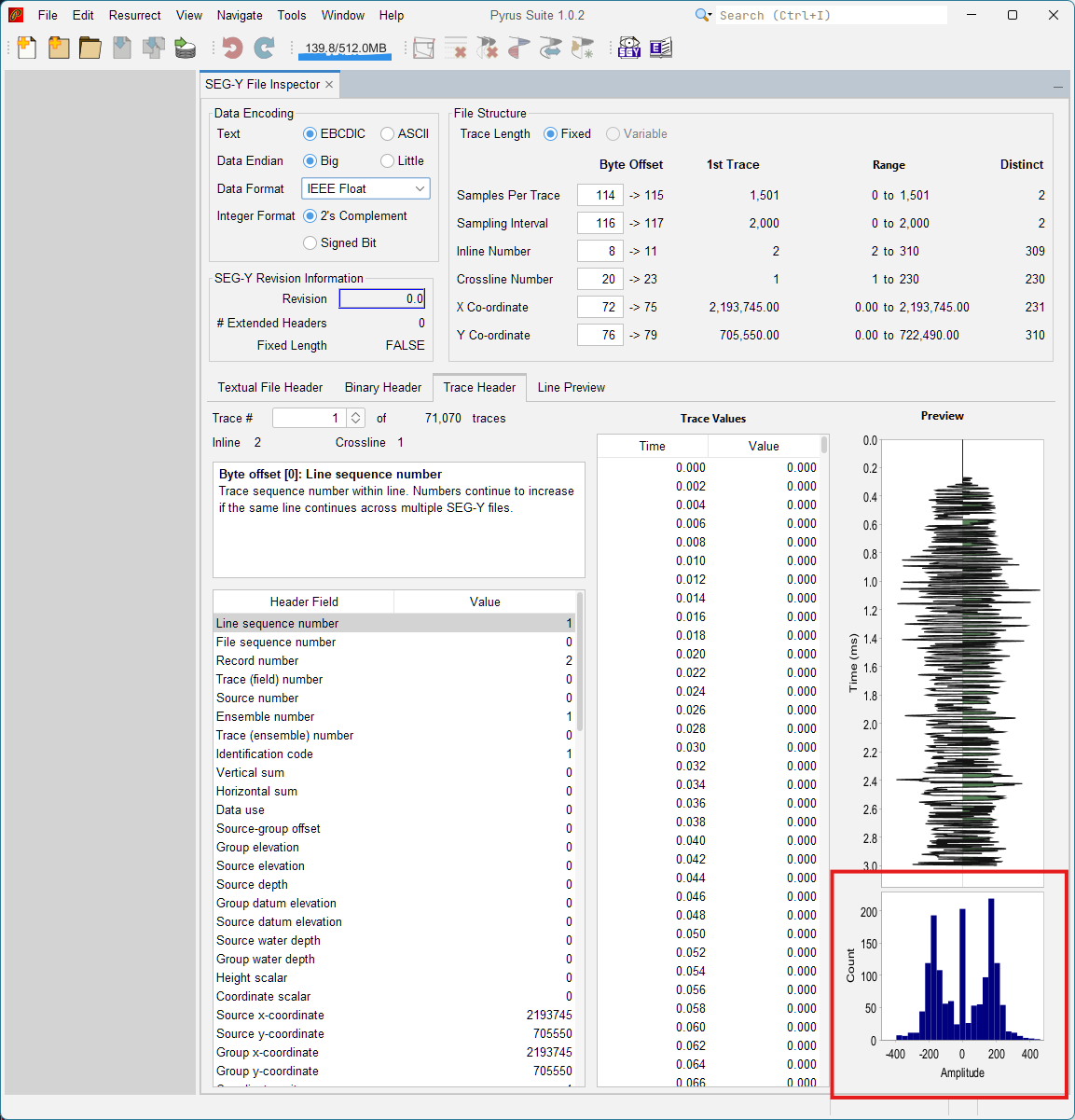Viewport: 1075px width, 1120px height.
Task: Open the Navigate menu
Action: (x=240, y=15)
